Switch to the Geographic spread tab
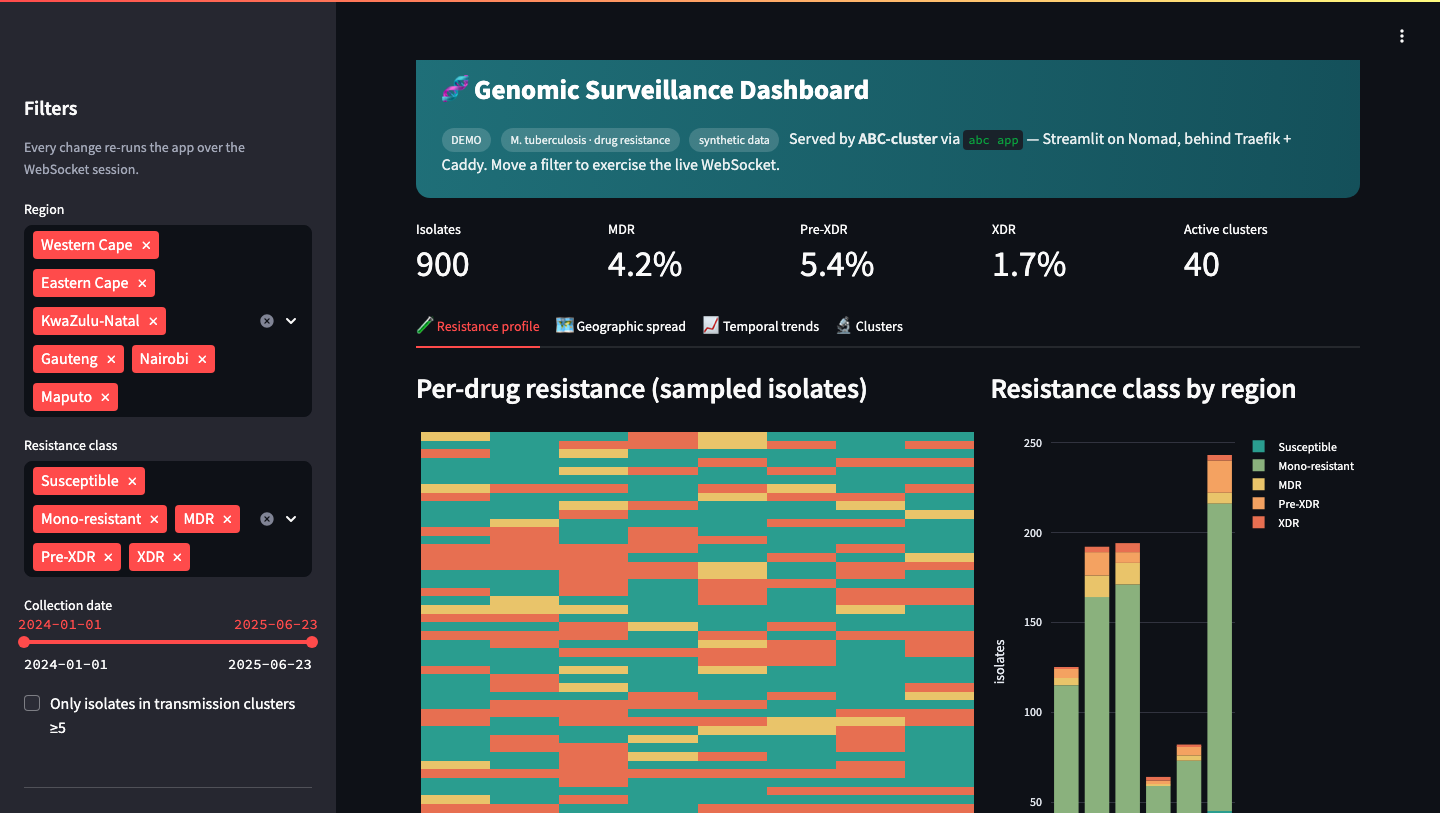1440x813 pixels. coord(621,326)
